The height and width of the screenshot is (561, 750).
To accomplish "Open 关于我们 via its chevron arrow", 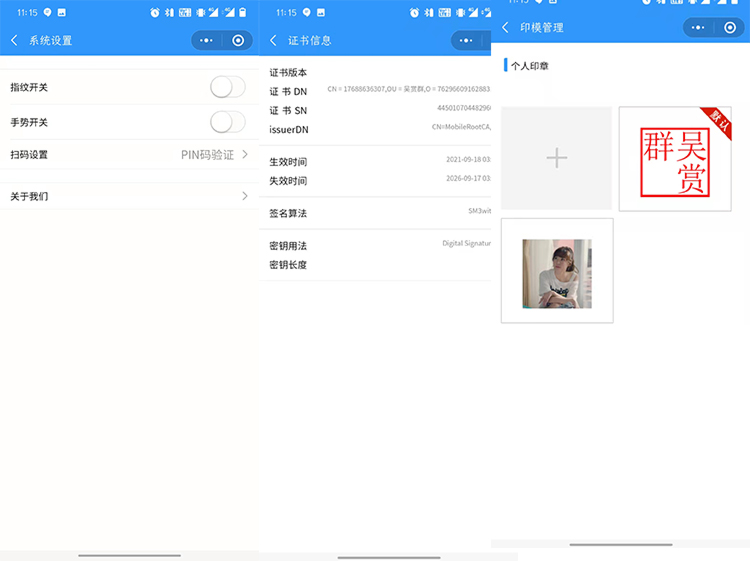I will 245,196.
